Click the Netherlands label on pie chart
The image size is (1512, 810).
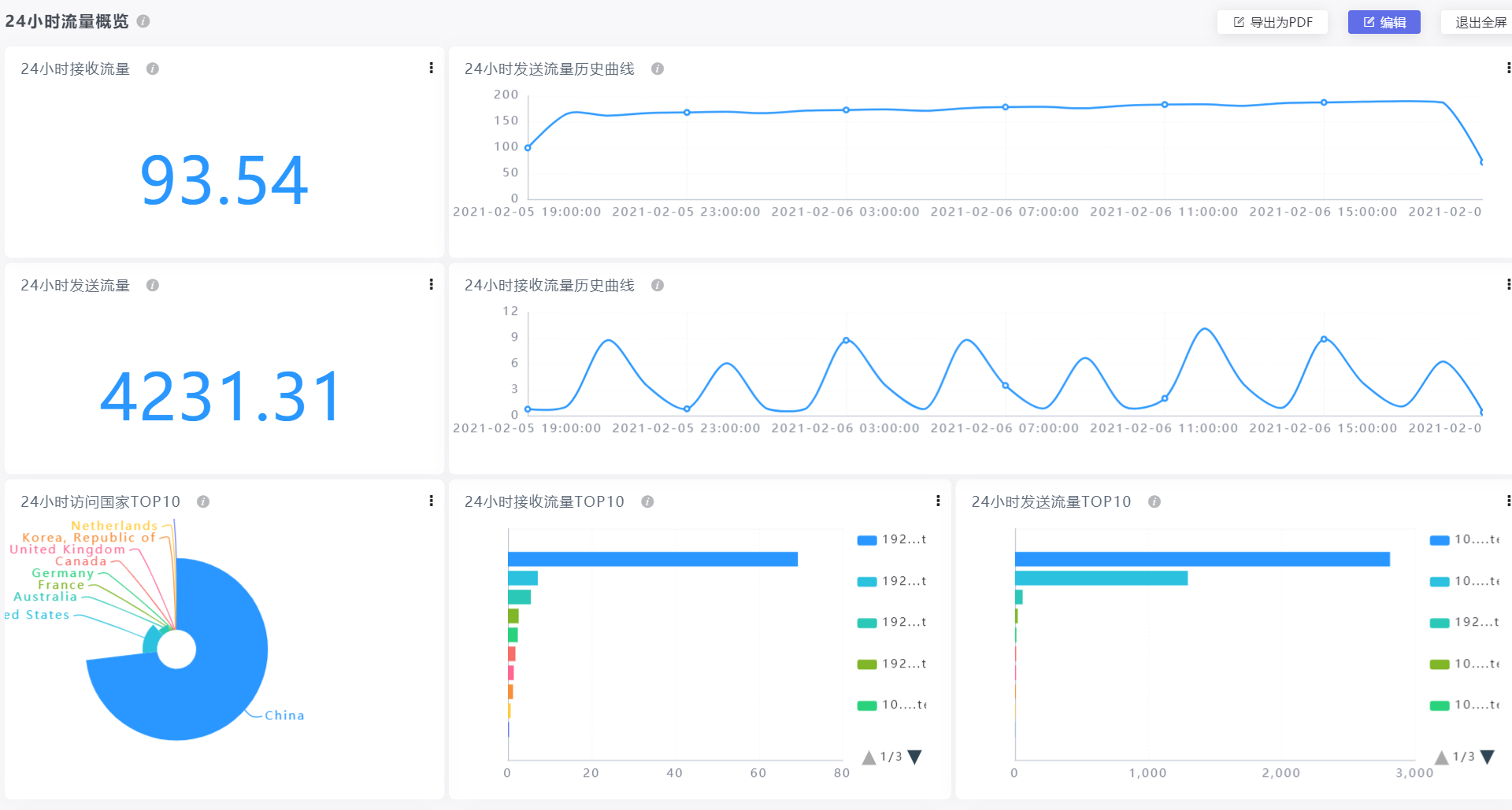tap(114, 526)
